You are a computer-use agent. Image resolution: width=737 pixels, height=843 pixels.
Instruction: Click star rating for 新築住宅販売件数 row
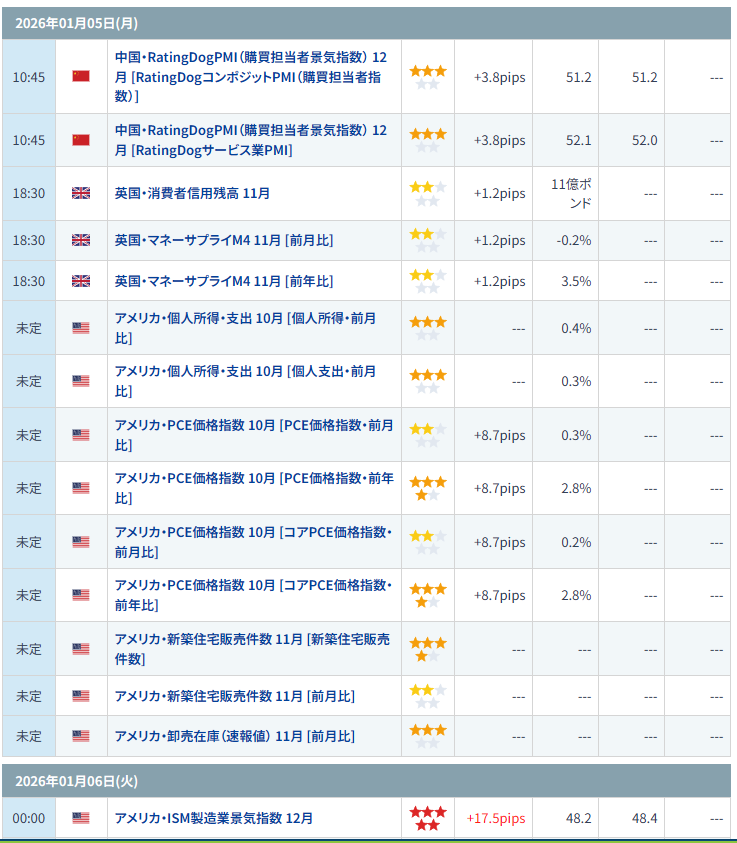[x=428, y=648]
